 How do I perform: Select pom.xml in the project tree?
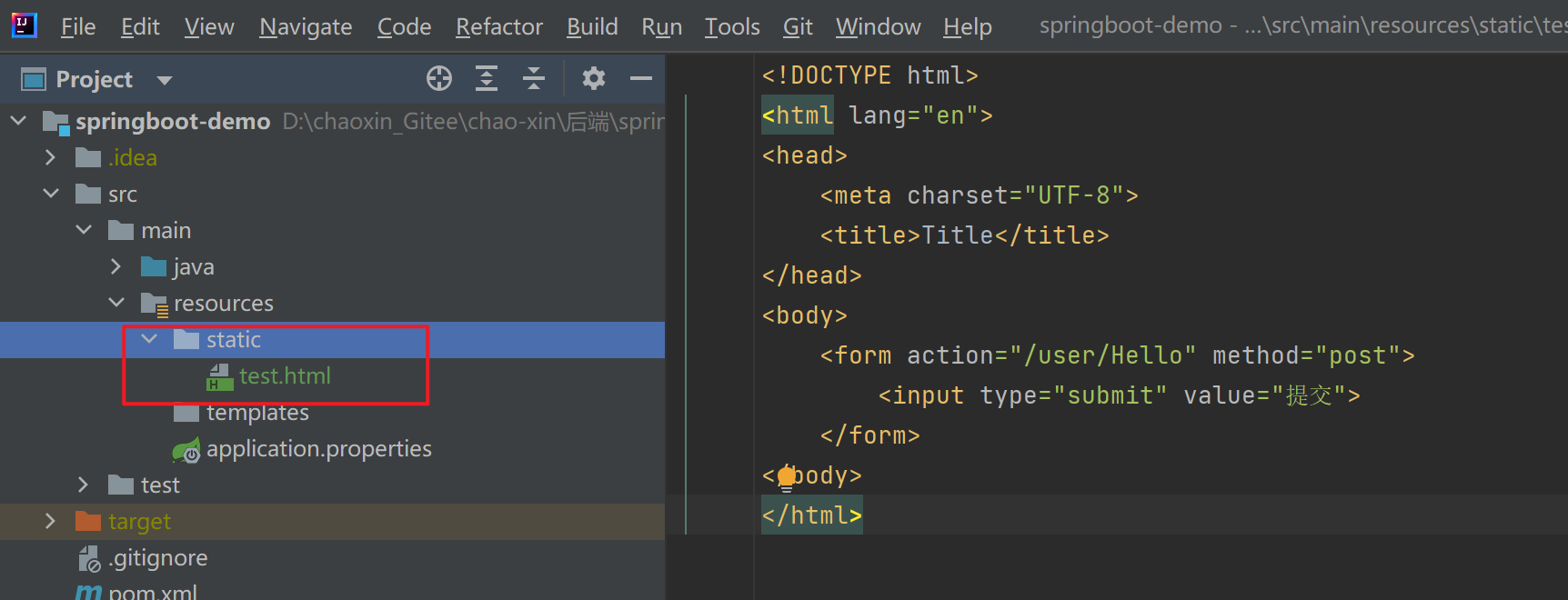coord(153,592)
